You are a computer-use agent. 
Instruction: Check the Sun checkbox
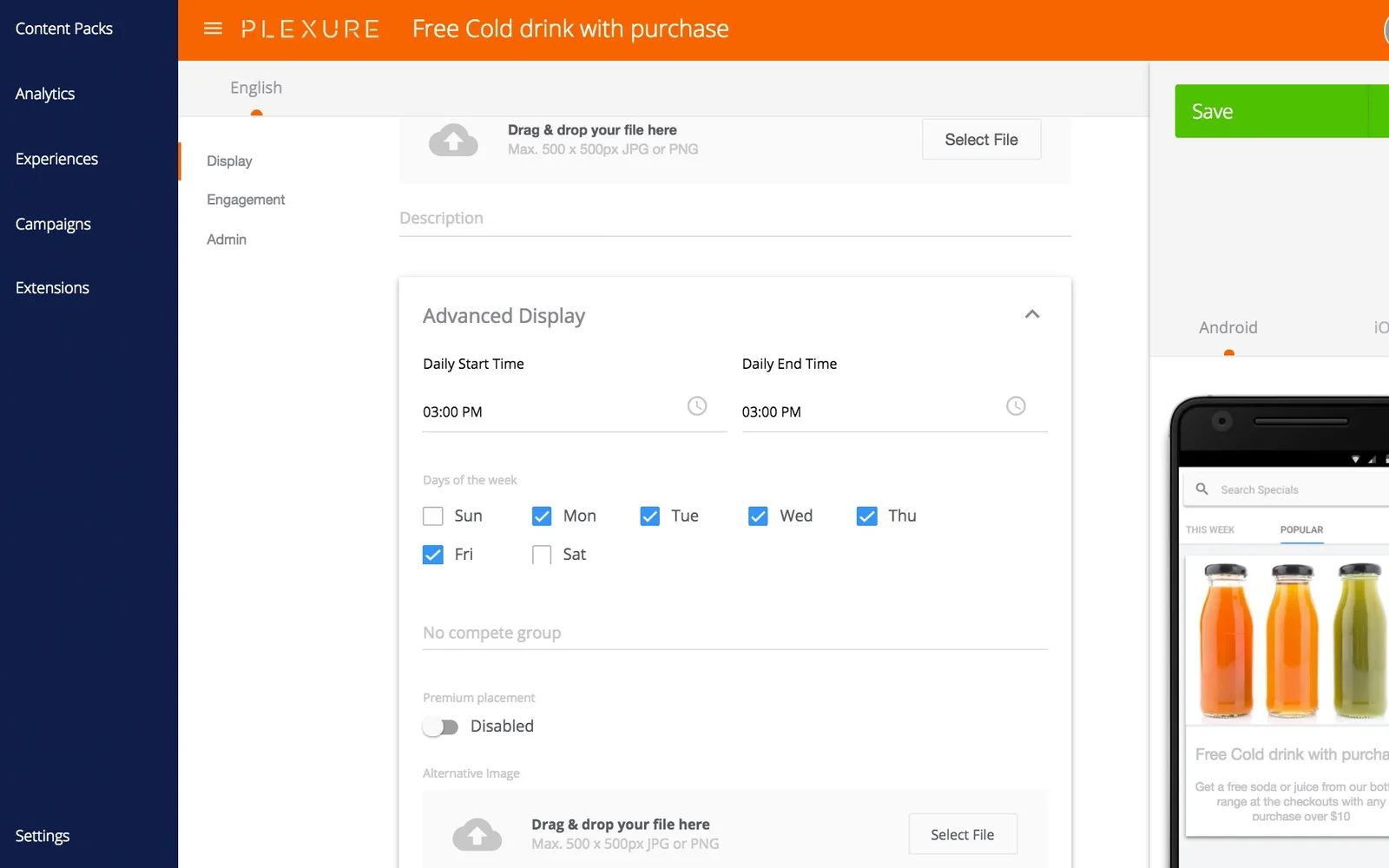[x=433, y=516]
